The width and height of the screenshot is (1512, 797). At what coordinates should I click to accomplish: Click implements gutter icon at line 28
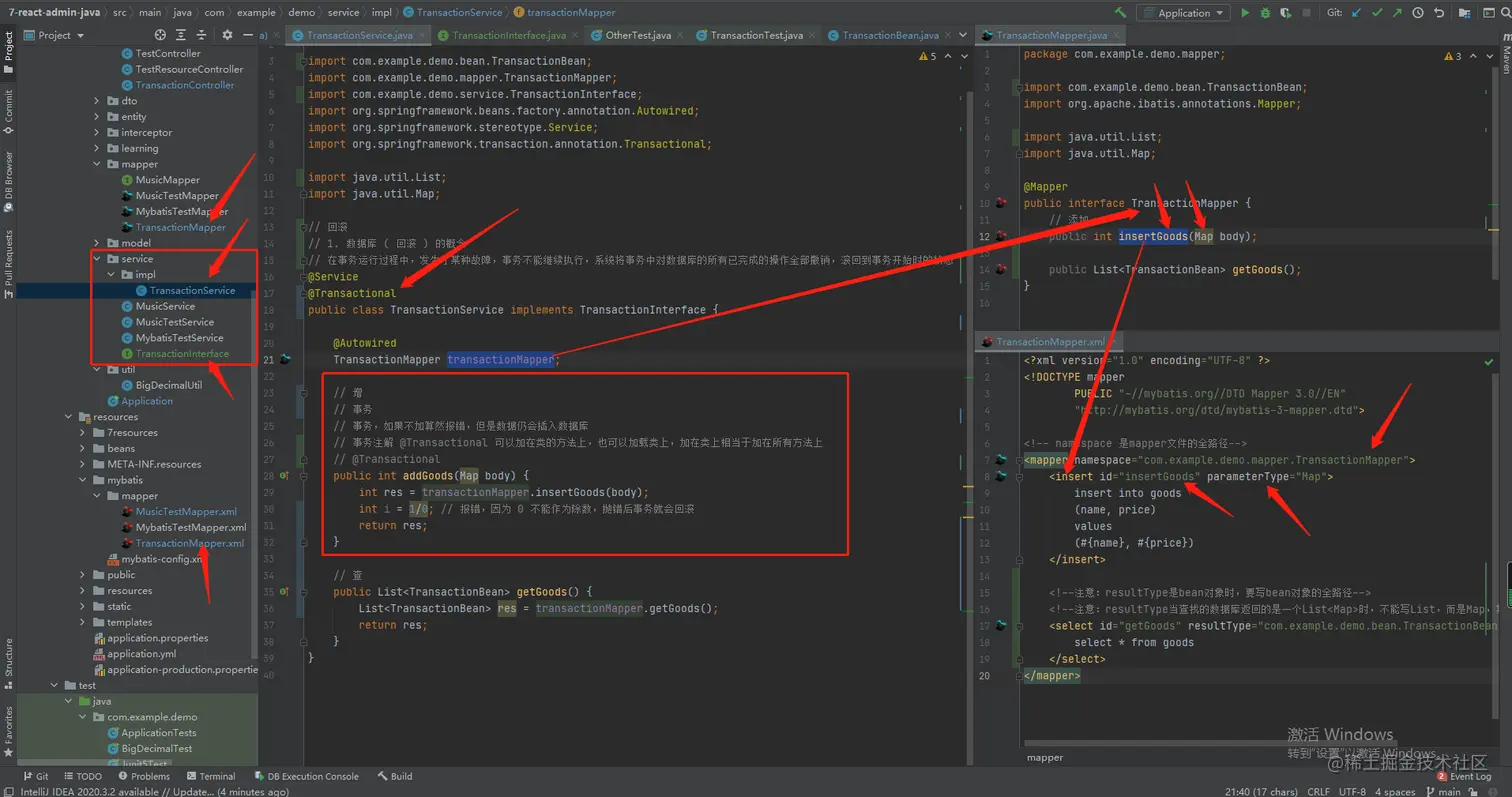285,476
